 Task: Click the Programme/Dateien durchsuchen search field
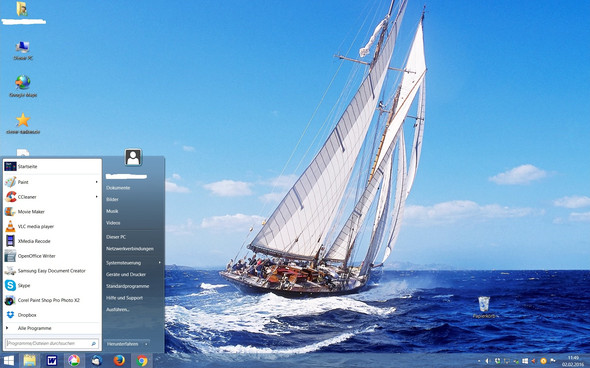(52, 344)
